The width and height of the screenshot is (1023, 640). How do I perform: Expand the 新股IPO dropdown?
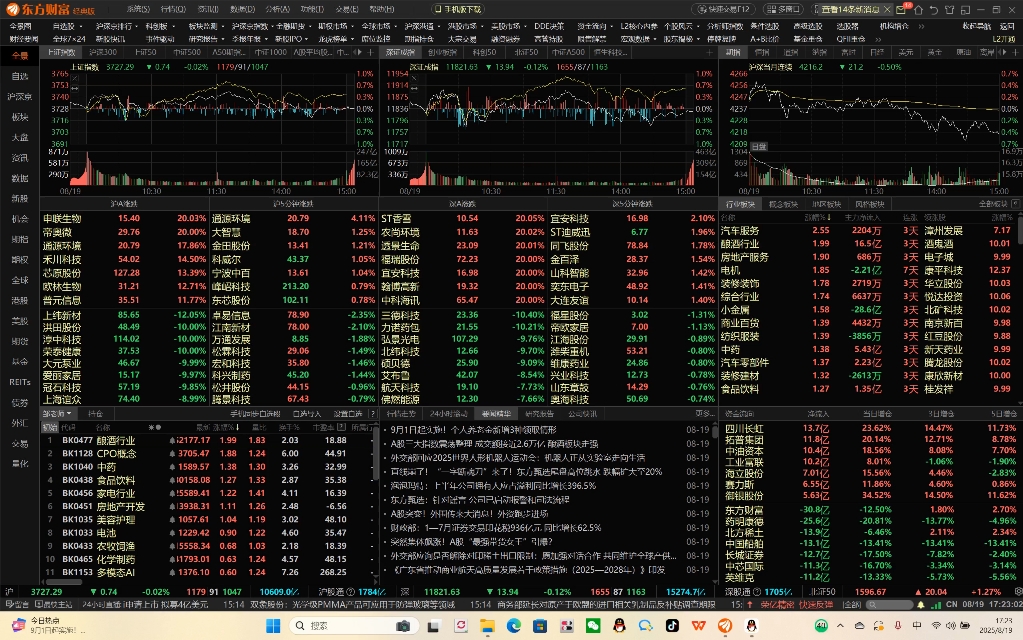(x=307, y=39)
